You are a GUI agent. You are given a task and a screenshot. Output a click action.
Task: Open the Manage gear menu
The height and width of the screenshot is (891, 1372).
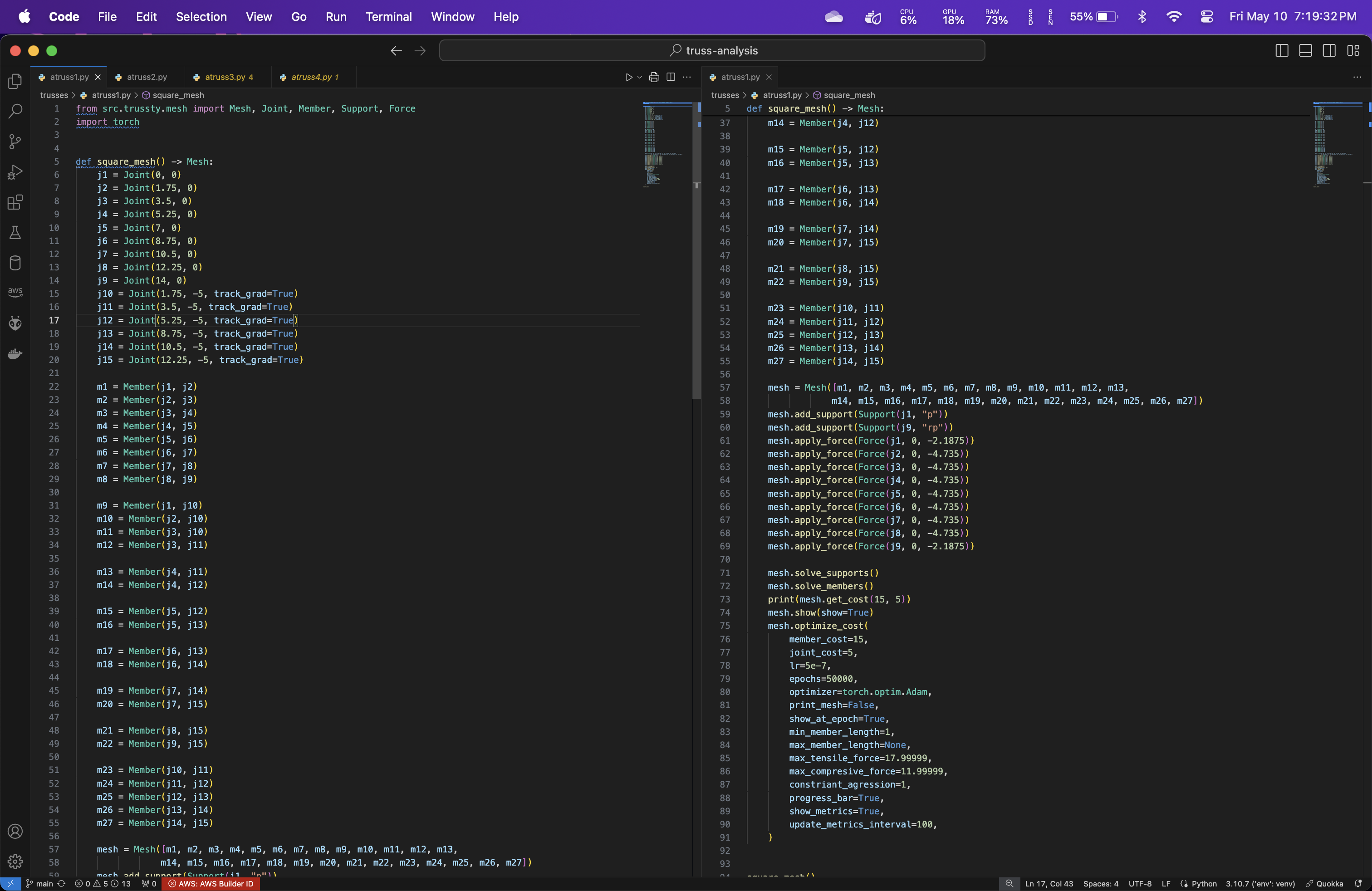click(x=15, y=862)
